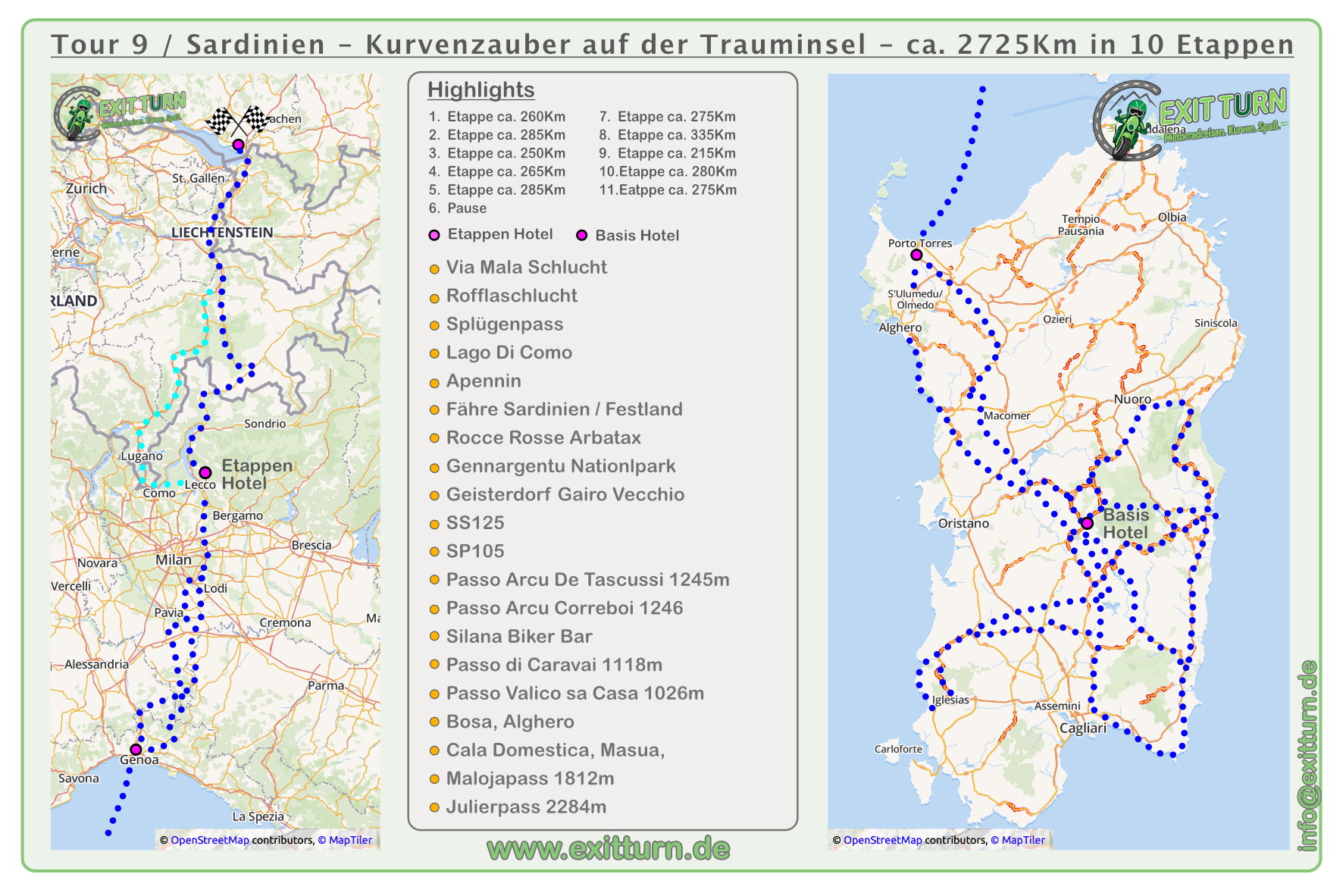Click the Genoa hotel marker
This screenshot has height=896, width=1343.
tap(136, 749)
